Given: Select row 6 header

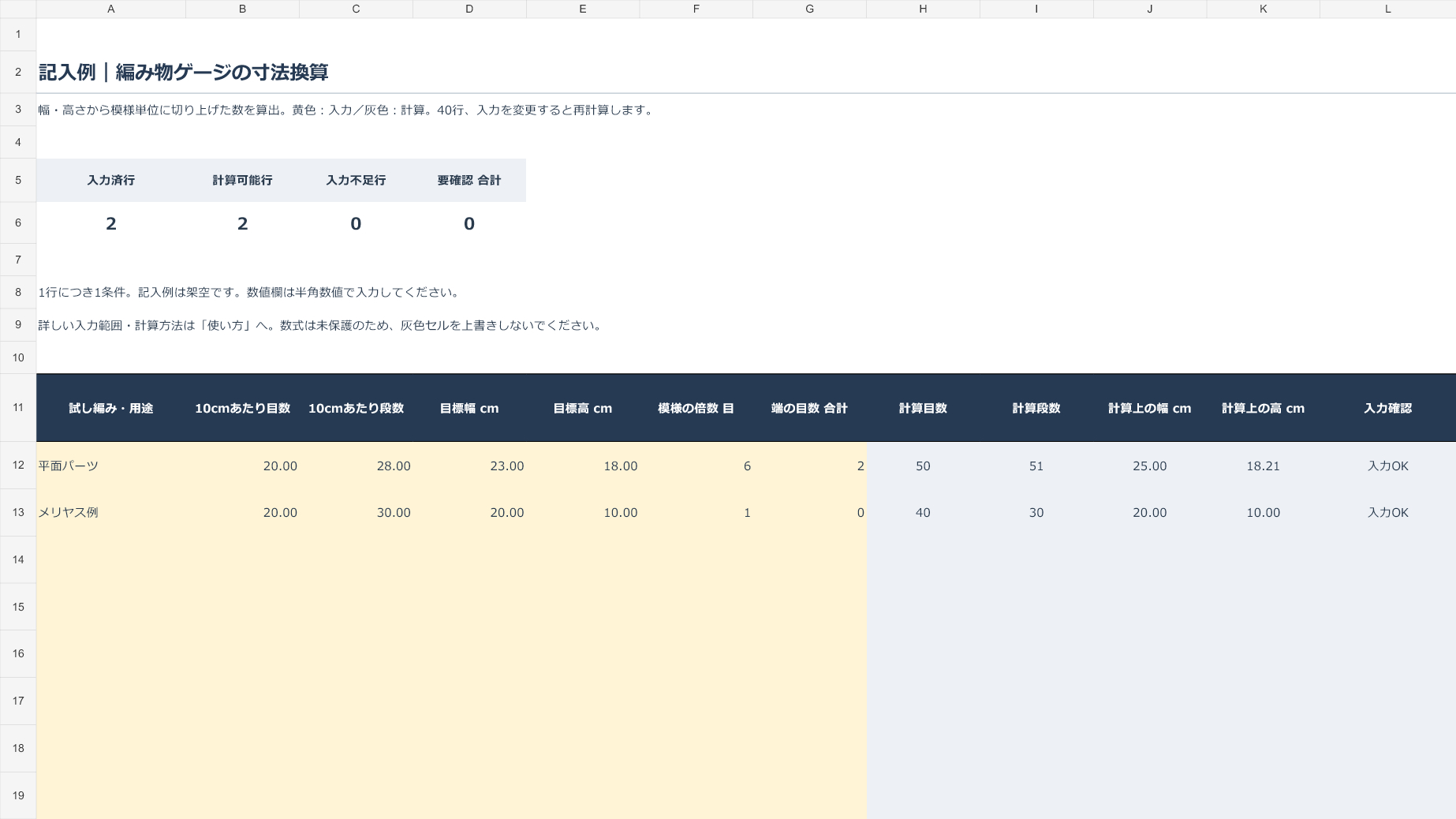Looking at the screenshot, I should pos(18,223).
